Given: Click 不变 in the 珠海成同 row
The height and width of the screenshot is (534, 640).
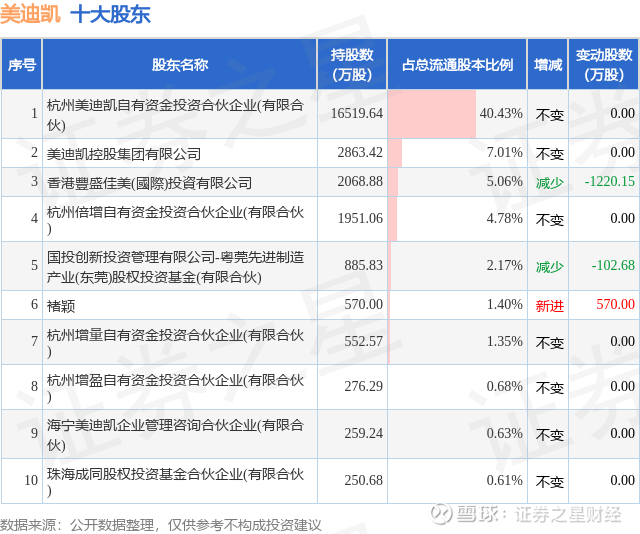Looking at the screenshot, I should pos(549,482).
